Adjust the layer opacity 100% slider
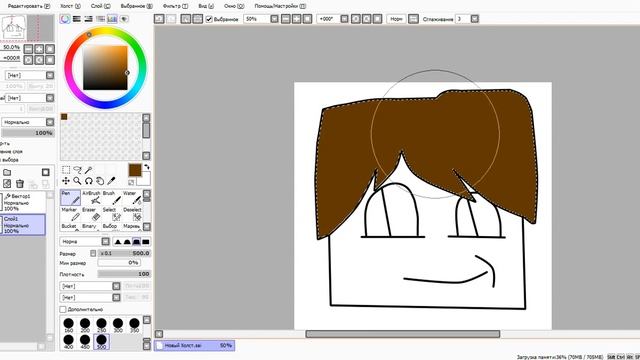 click(28, 133)
